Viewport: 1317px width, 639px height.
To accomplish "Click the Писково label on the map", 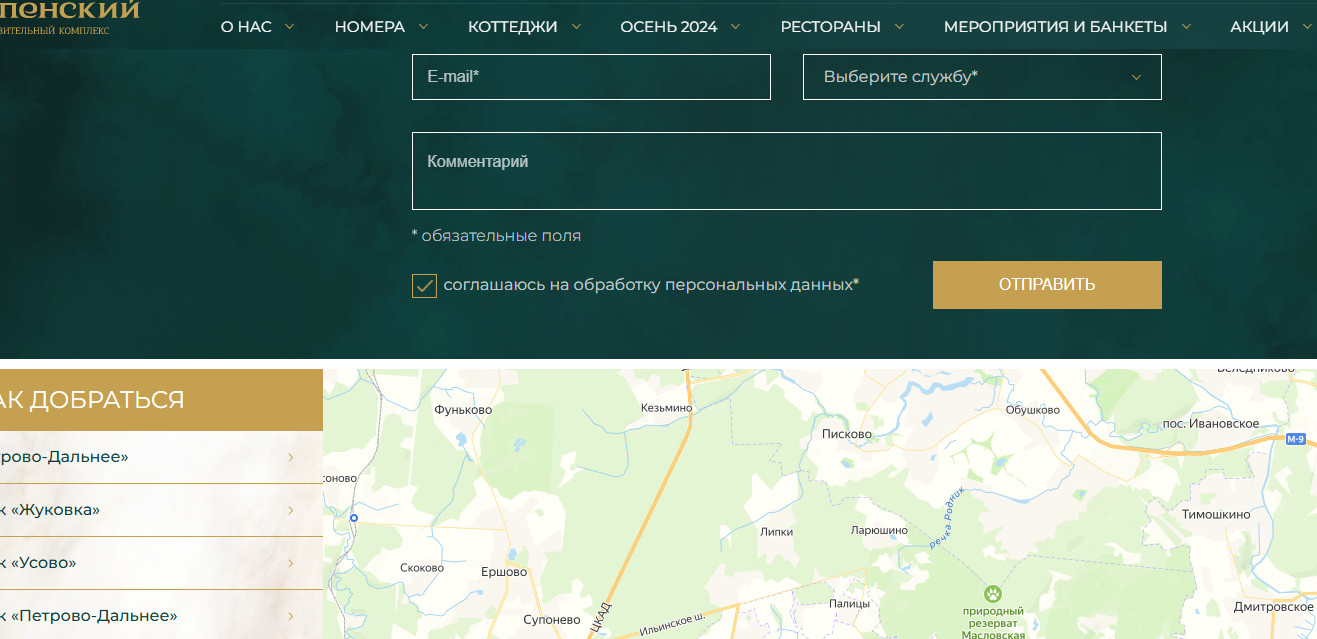I will pyautogui.click(x=846, y=434).
